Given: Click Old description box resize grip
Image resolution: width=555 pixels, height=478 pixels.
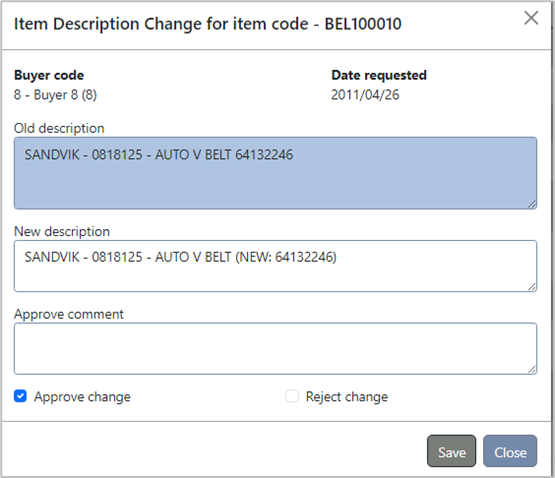Looking at the screenshot, I should pyautogui.click(x=532, y=204).
